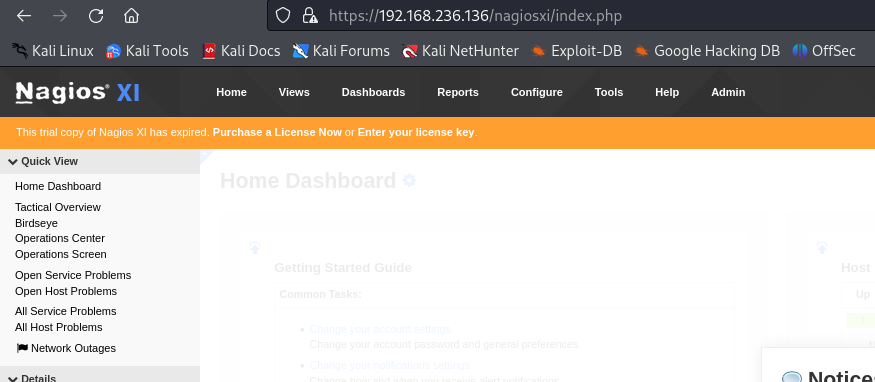Open Tactical Overview in sidebar
Viewport: 875px width, 382px height.
click(x=58, y=207)
